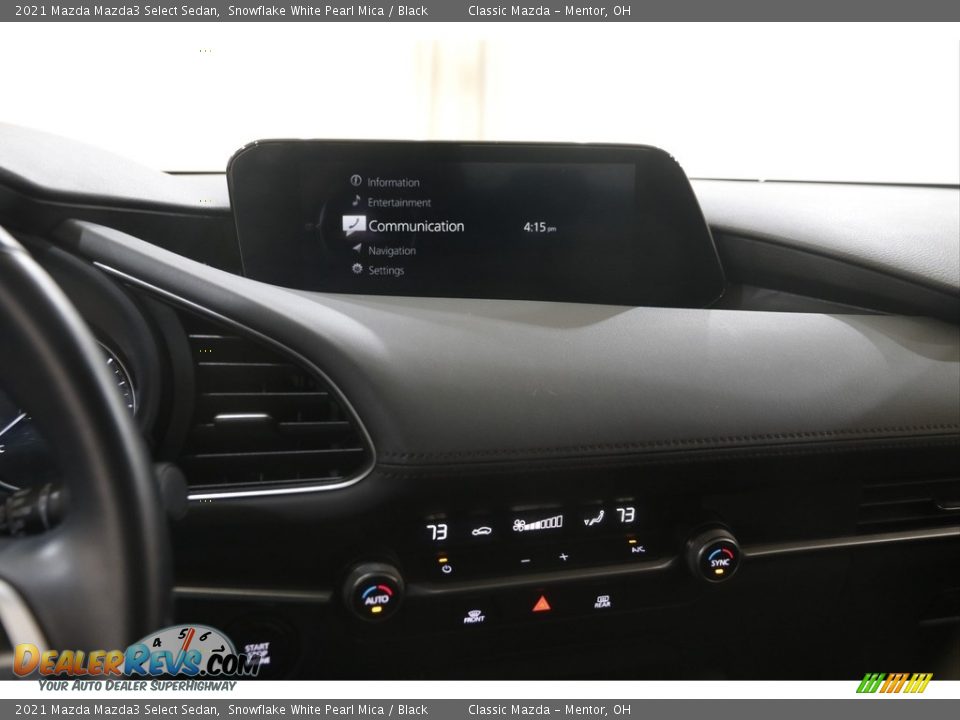Tap the Communication phone icon

click(353, 225)
